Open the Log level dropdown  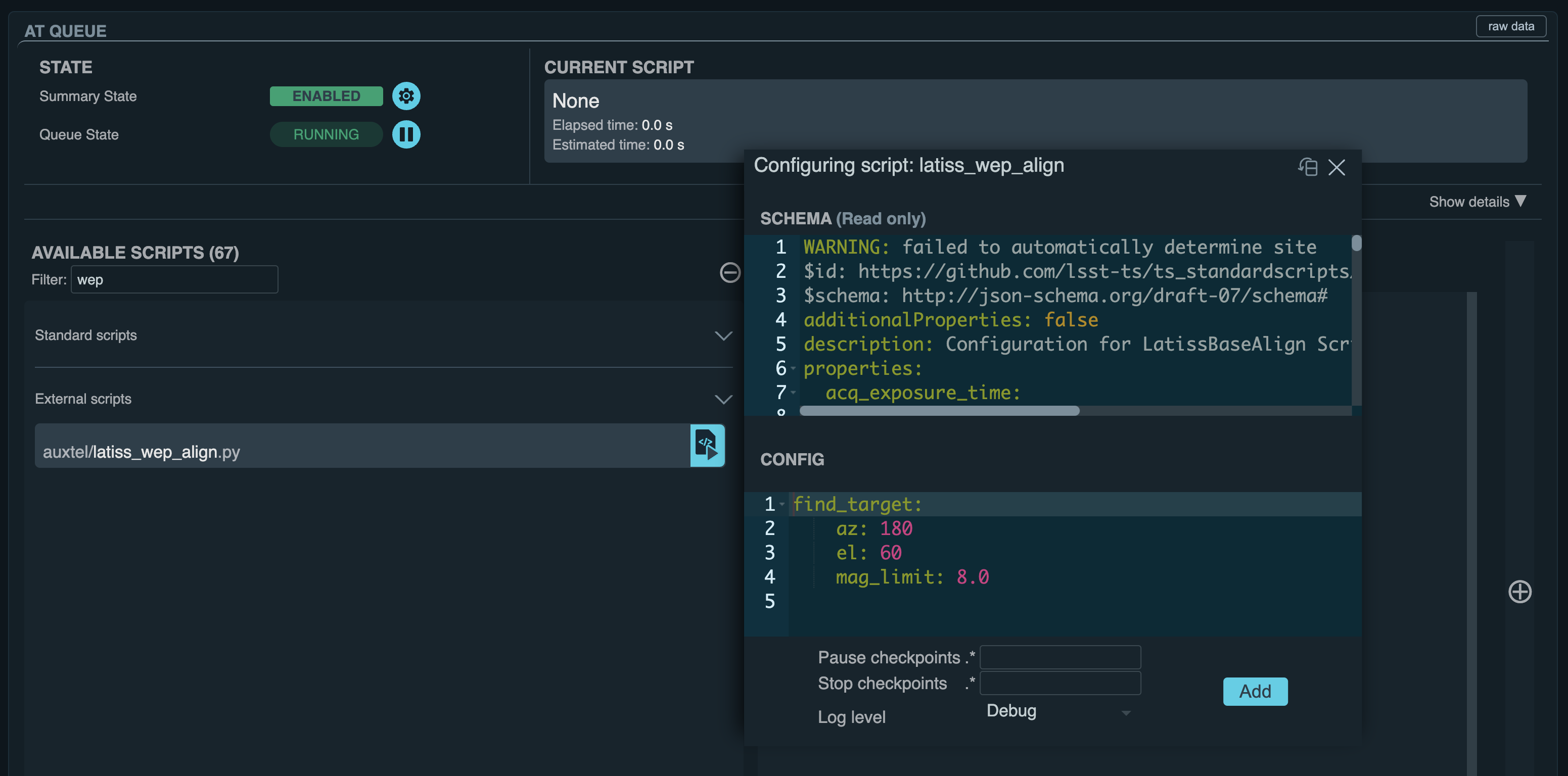[x=1058, y=711]
